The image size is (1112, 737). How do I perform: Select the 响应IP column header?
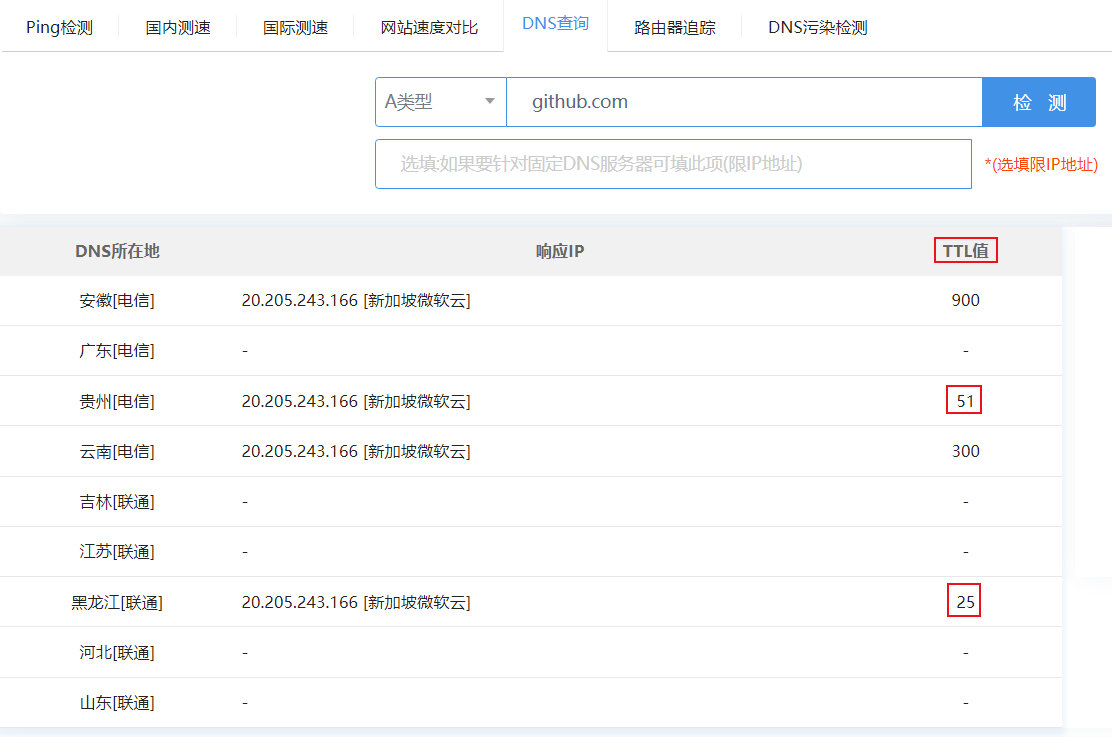(x=560, y=251)
